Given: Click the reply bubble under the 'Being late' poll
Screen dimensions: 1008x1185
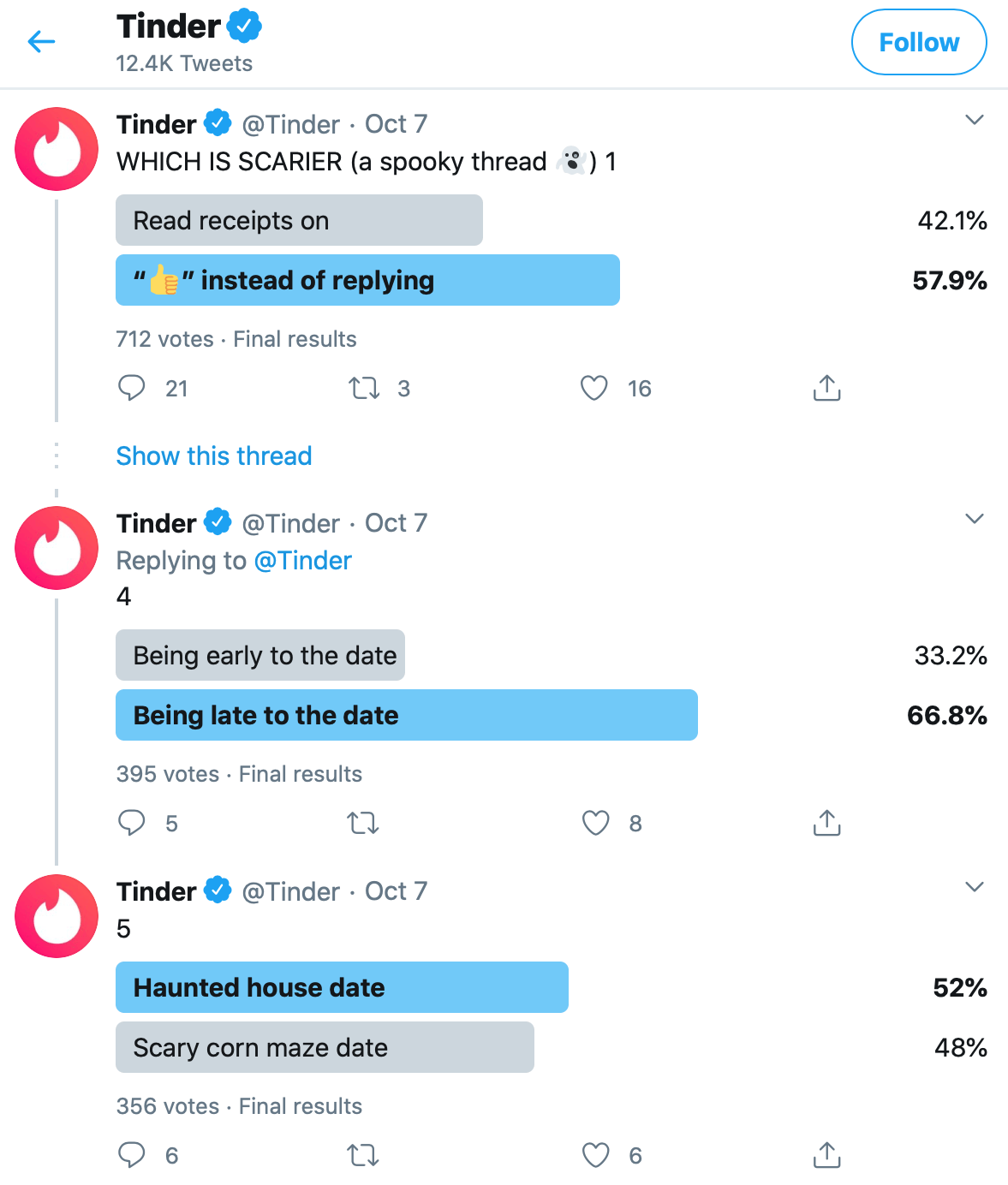Looking at the screenshot, I should 132,823.
